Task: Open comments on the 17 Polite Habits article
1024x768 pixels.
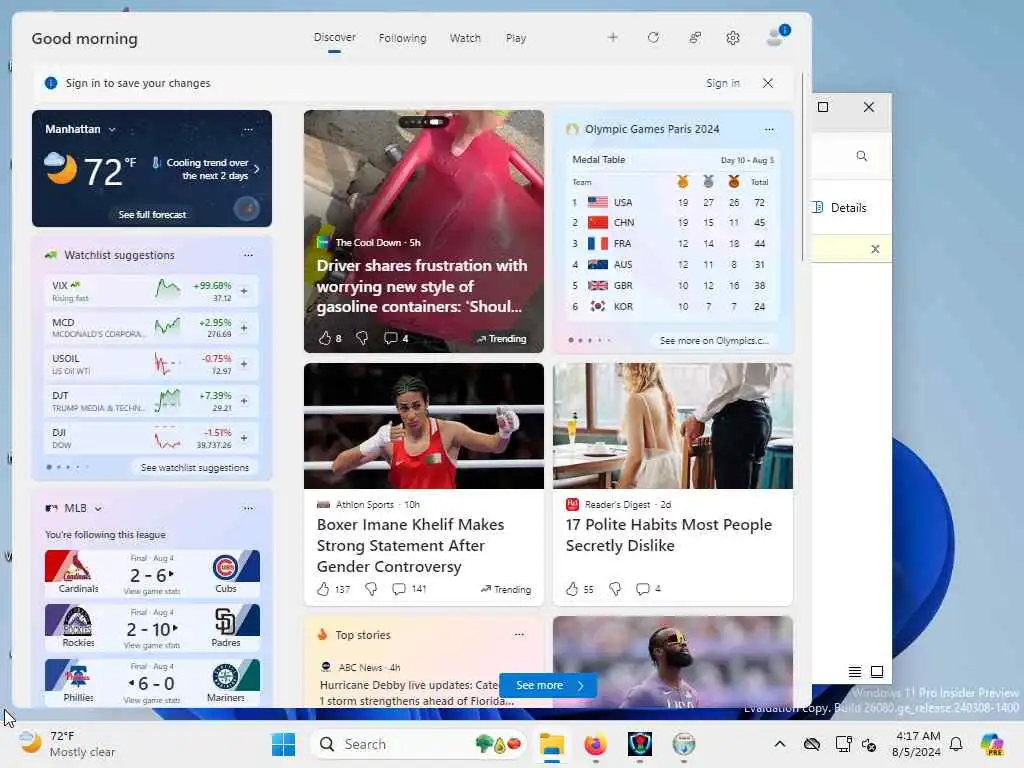Action: [x=643, y=588]
